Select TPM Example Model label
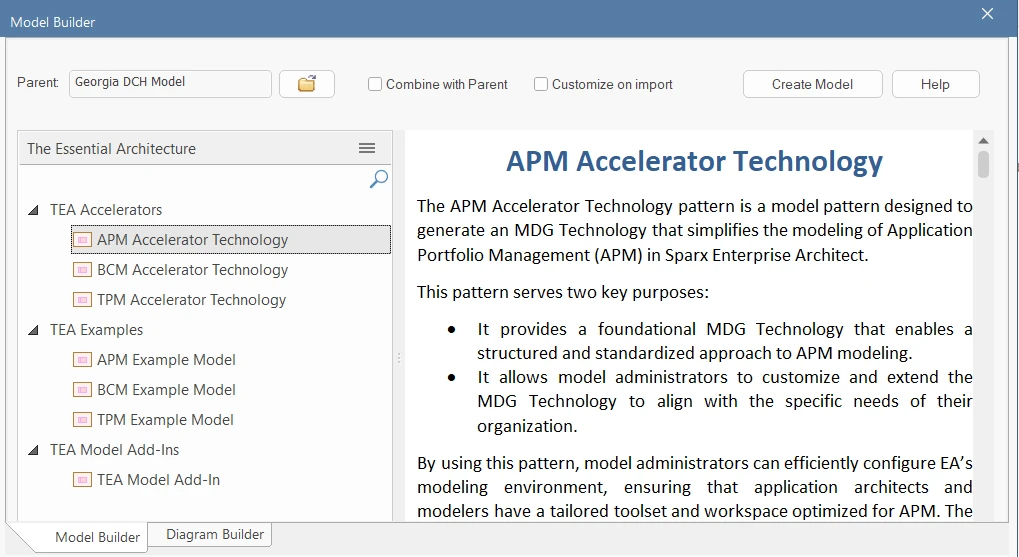This screenshot has height=557, width=1019. click(x=165, y=419)
